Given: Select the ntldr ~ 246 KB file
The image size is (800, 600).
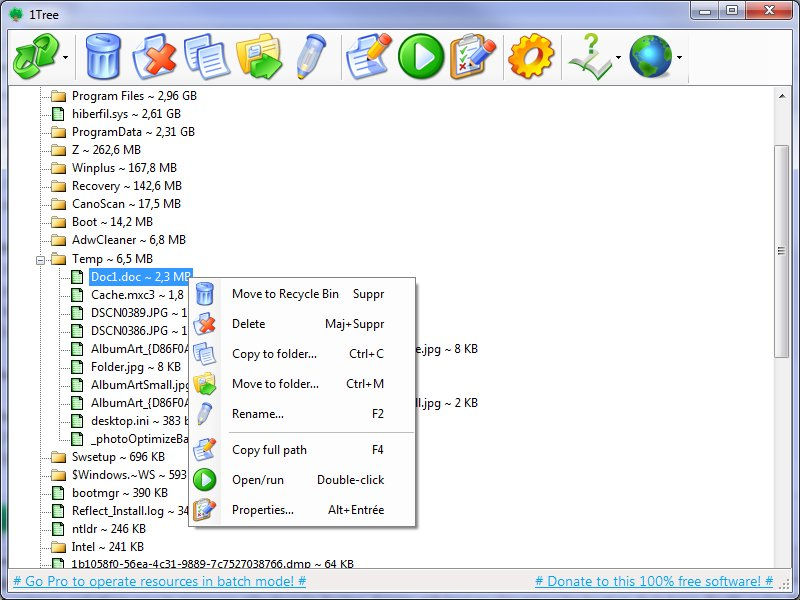Looking at the screenshot, I should 109,529.
